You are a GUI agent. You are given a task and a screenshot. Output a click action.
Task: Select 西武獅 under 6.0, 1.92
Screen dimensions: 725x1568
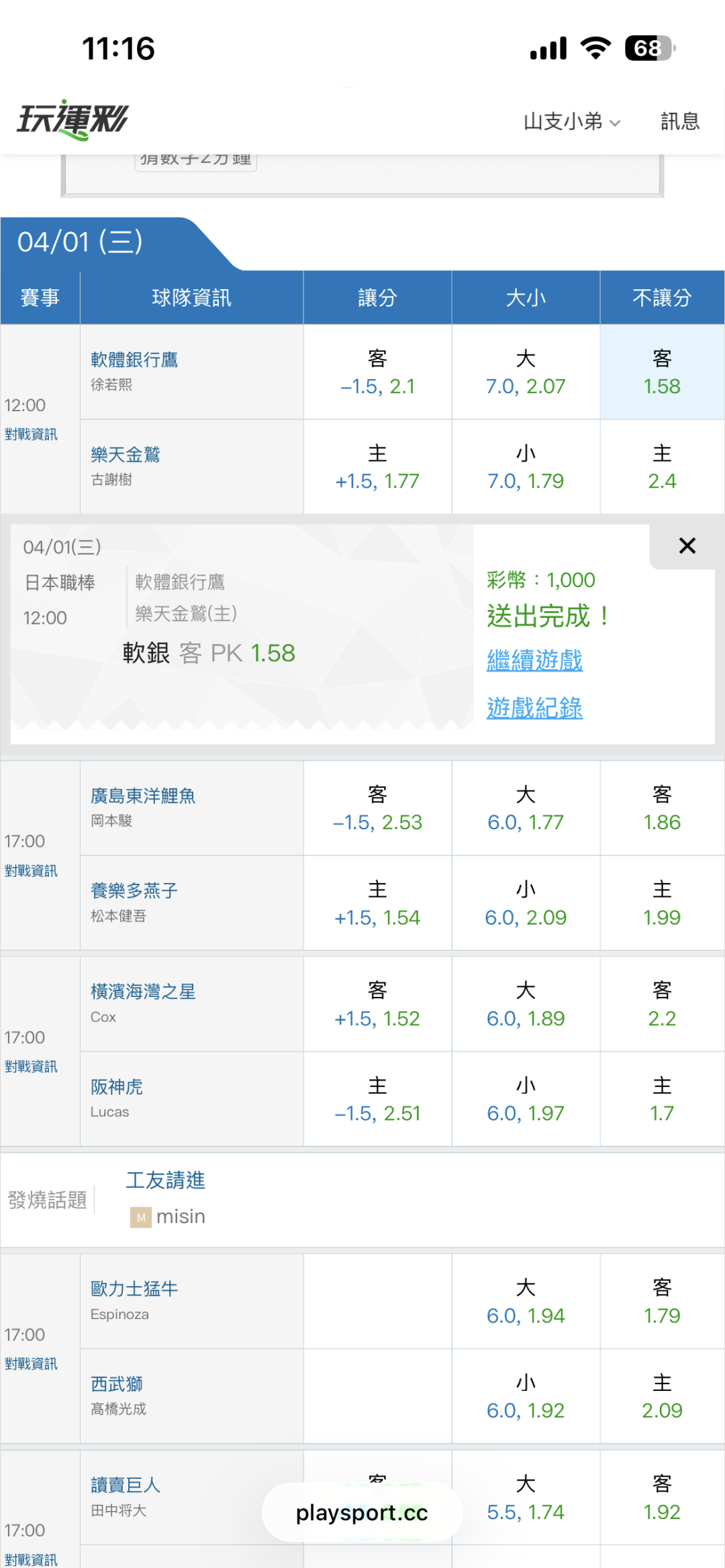526,1396
